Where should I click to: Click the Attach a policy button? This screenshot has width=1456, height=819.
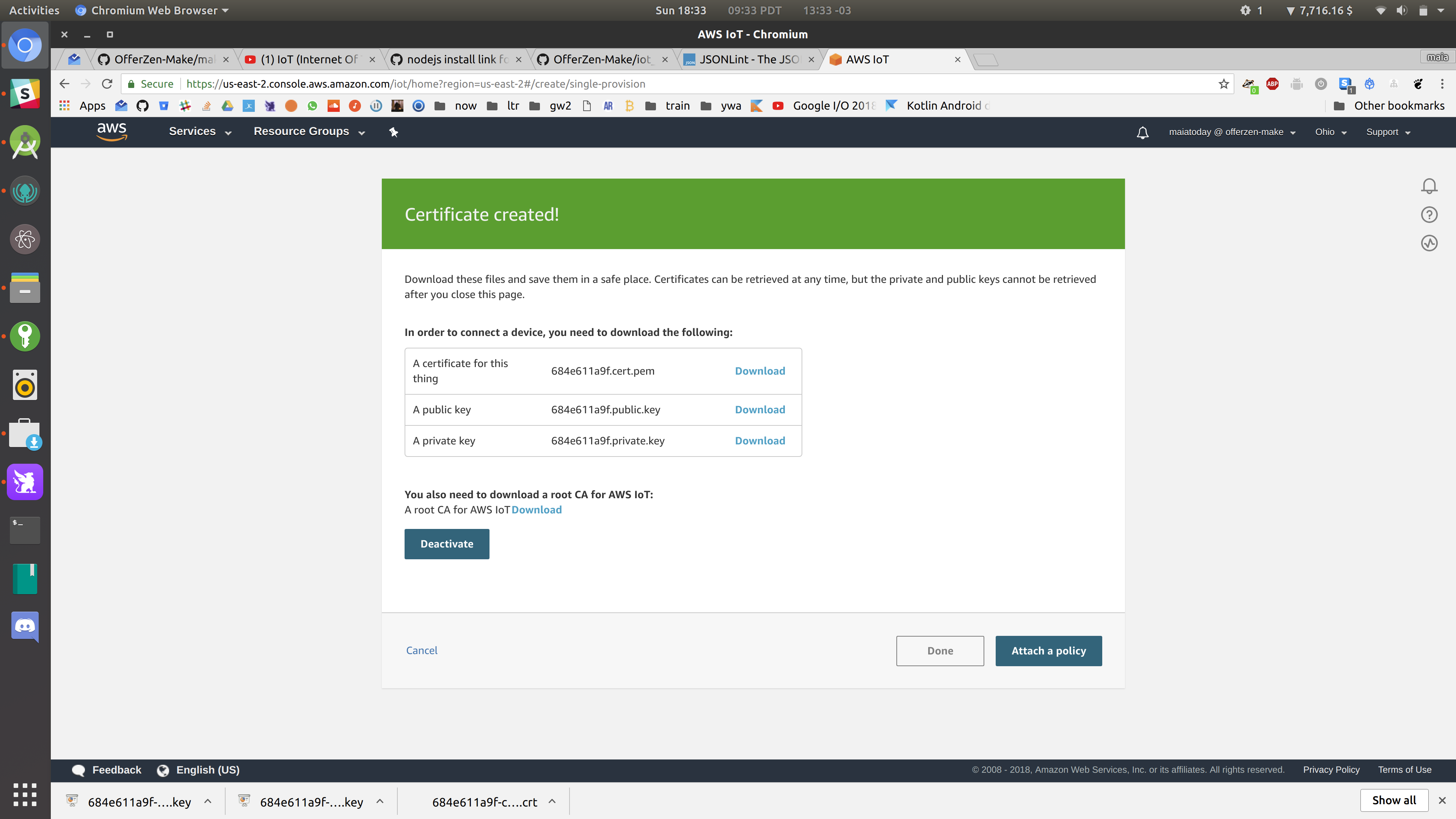(x=1048, y=651)
